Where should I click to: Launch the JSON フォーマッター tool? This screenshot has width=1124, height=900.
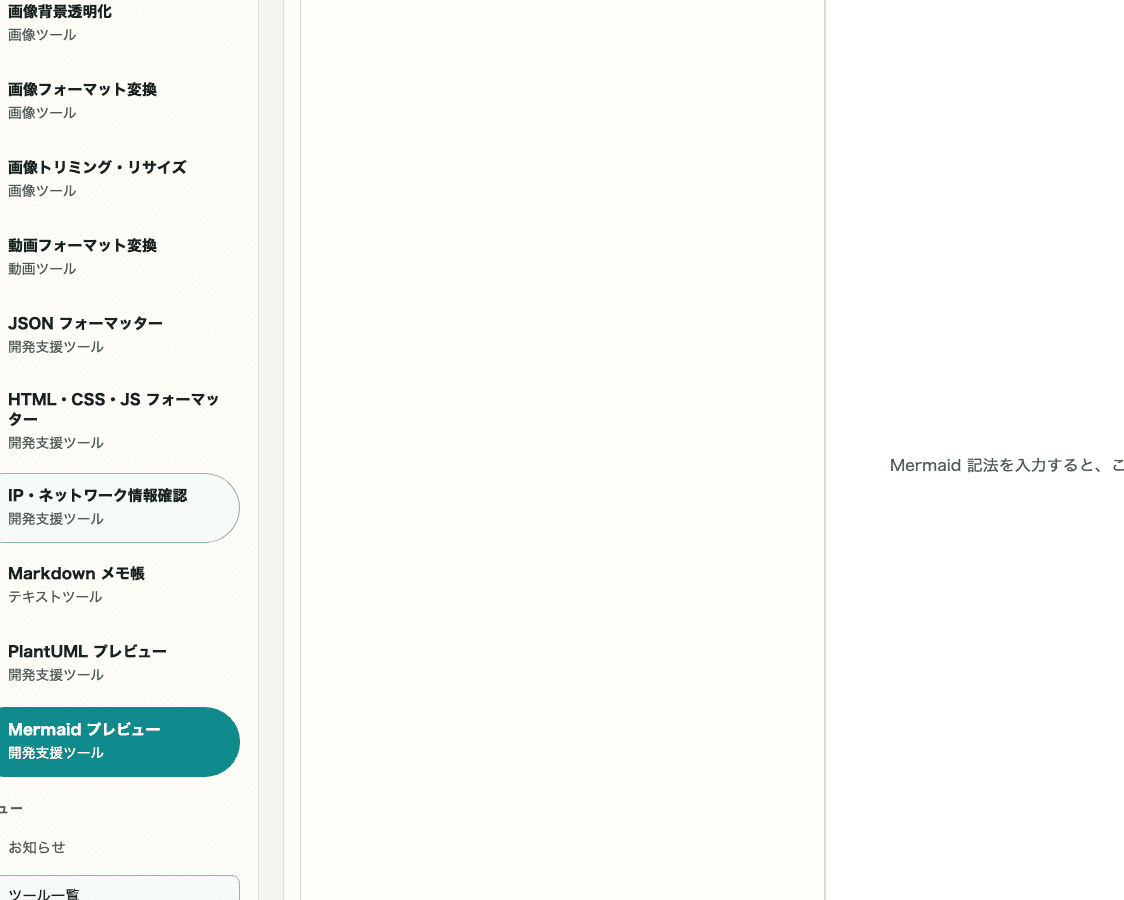85,323
